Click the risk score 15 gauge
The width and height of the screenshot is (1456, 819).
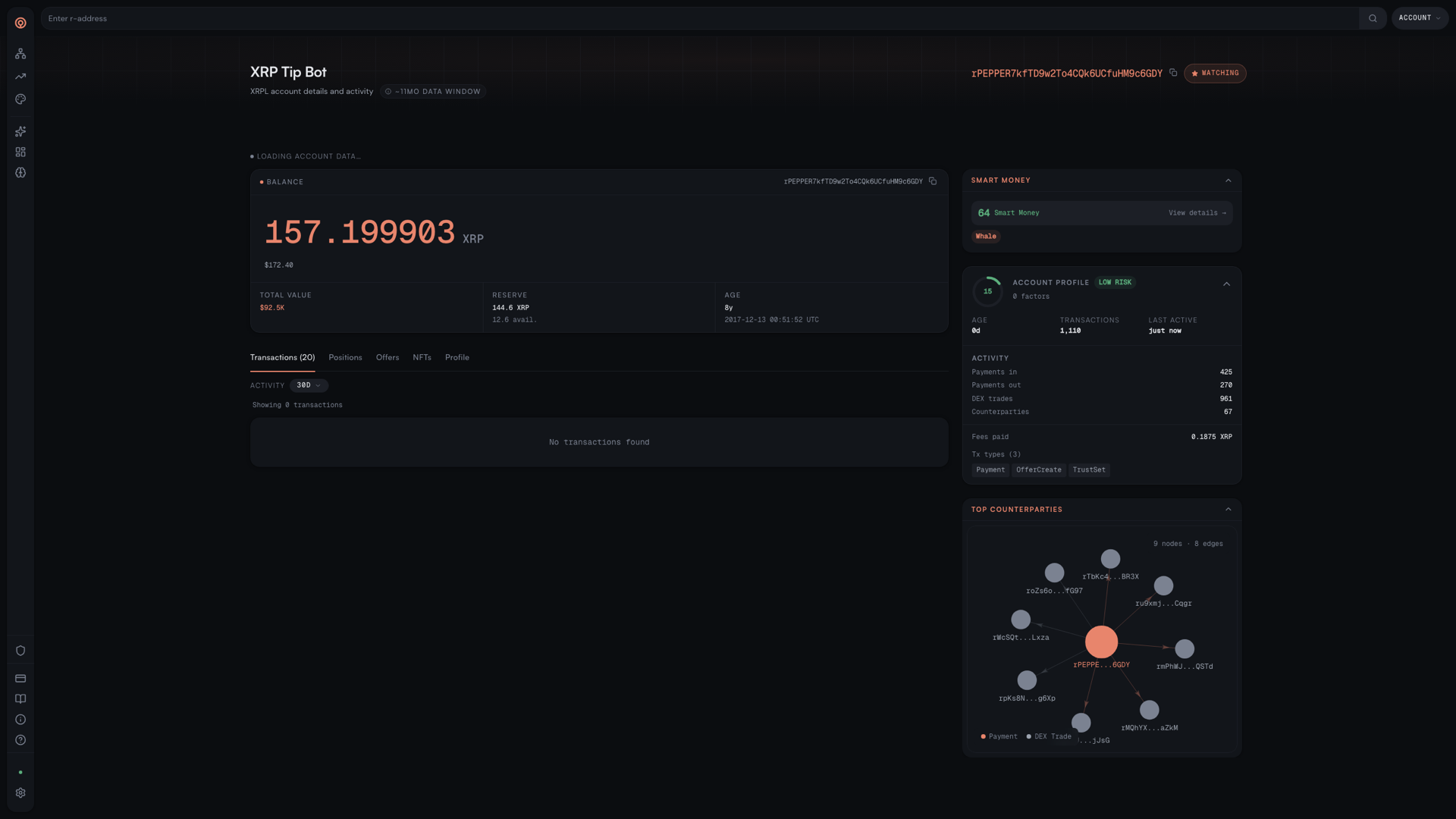pos(987,291)
